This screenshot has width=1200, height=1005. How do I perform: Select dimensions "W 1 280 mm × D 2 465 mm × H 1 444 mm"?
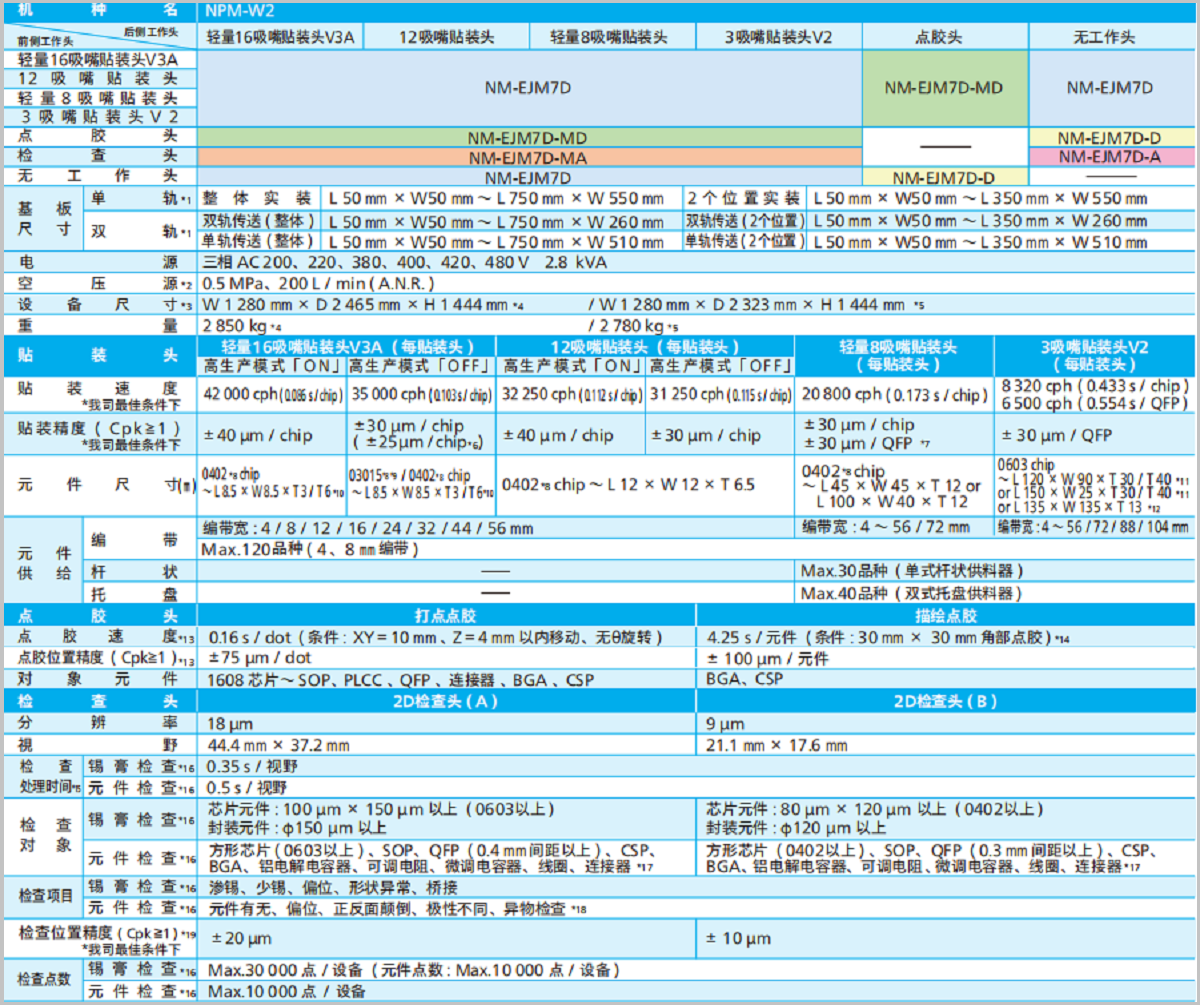point(356,304)
